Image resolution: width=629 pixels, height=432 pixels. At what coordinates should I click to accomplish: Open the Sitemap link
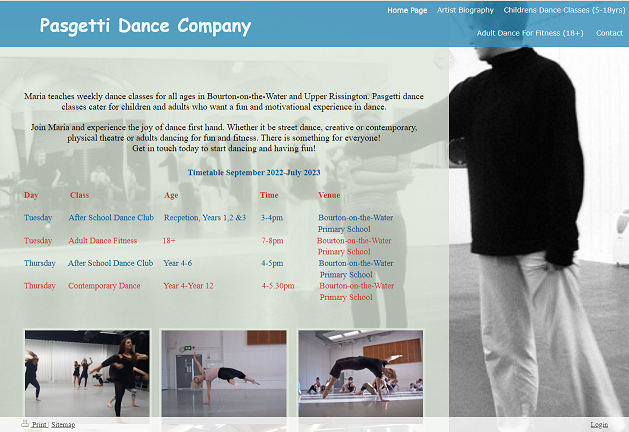click(63, 424)
